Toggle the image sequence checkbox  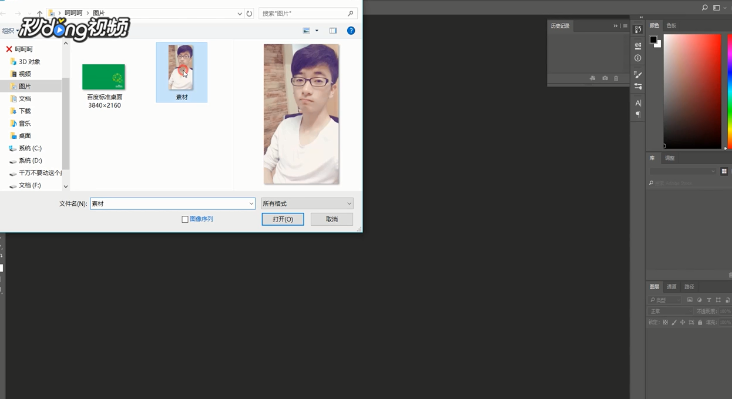tap(185, 219)
